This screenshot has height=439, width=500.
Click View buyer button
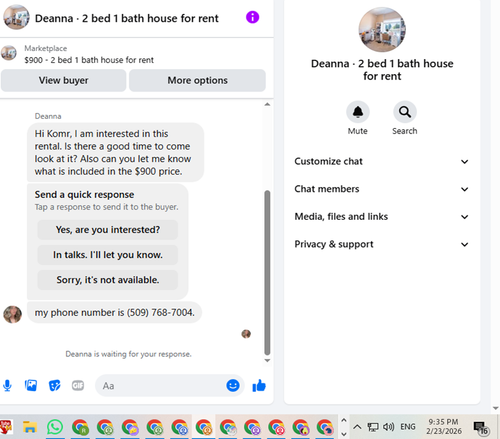click(63, 80)
